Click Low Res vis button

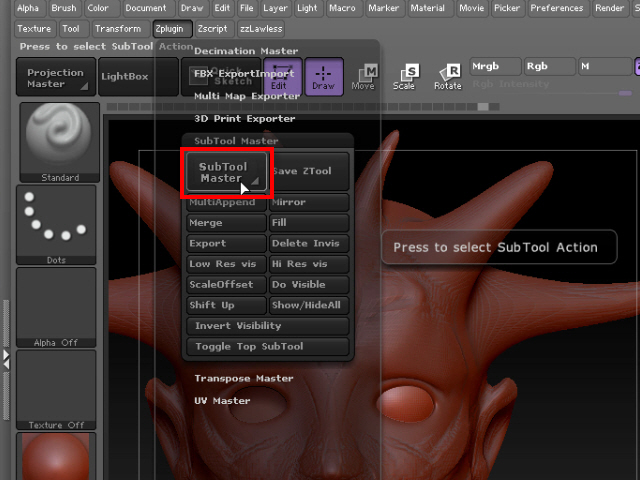pyautogui.click(x=227, y=264)
